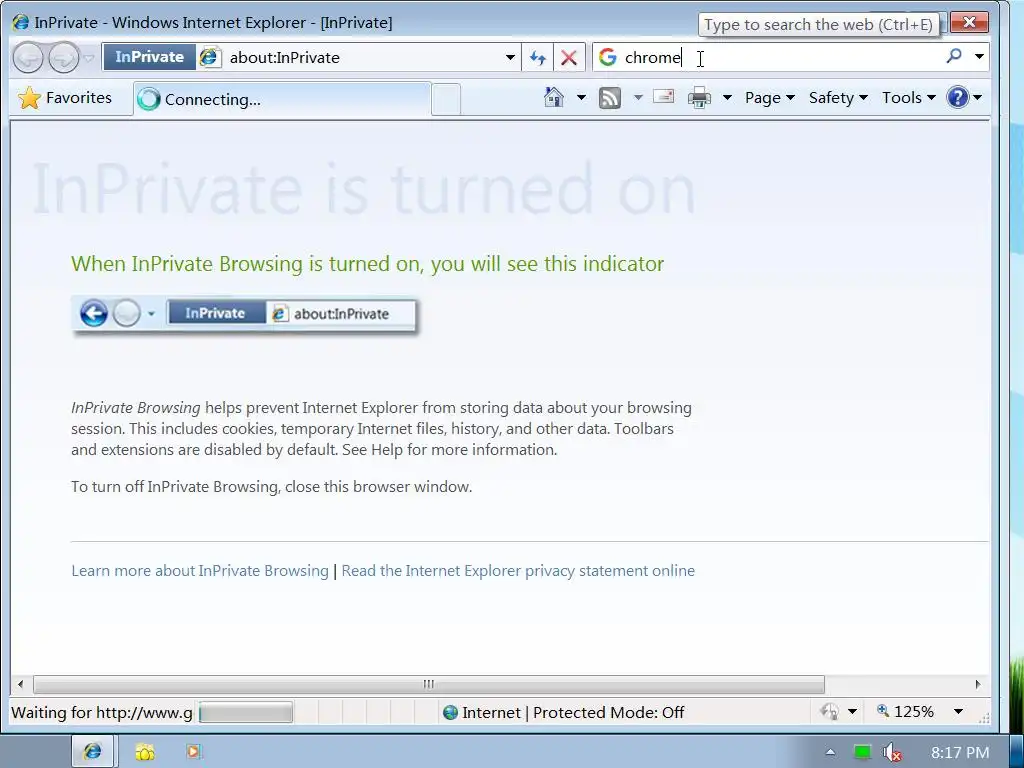Click the Forward navigation button
Image resolution: width=1024 pixels, height=768 pixels.
[x=64, y=57]
